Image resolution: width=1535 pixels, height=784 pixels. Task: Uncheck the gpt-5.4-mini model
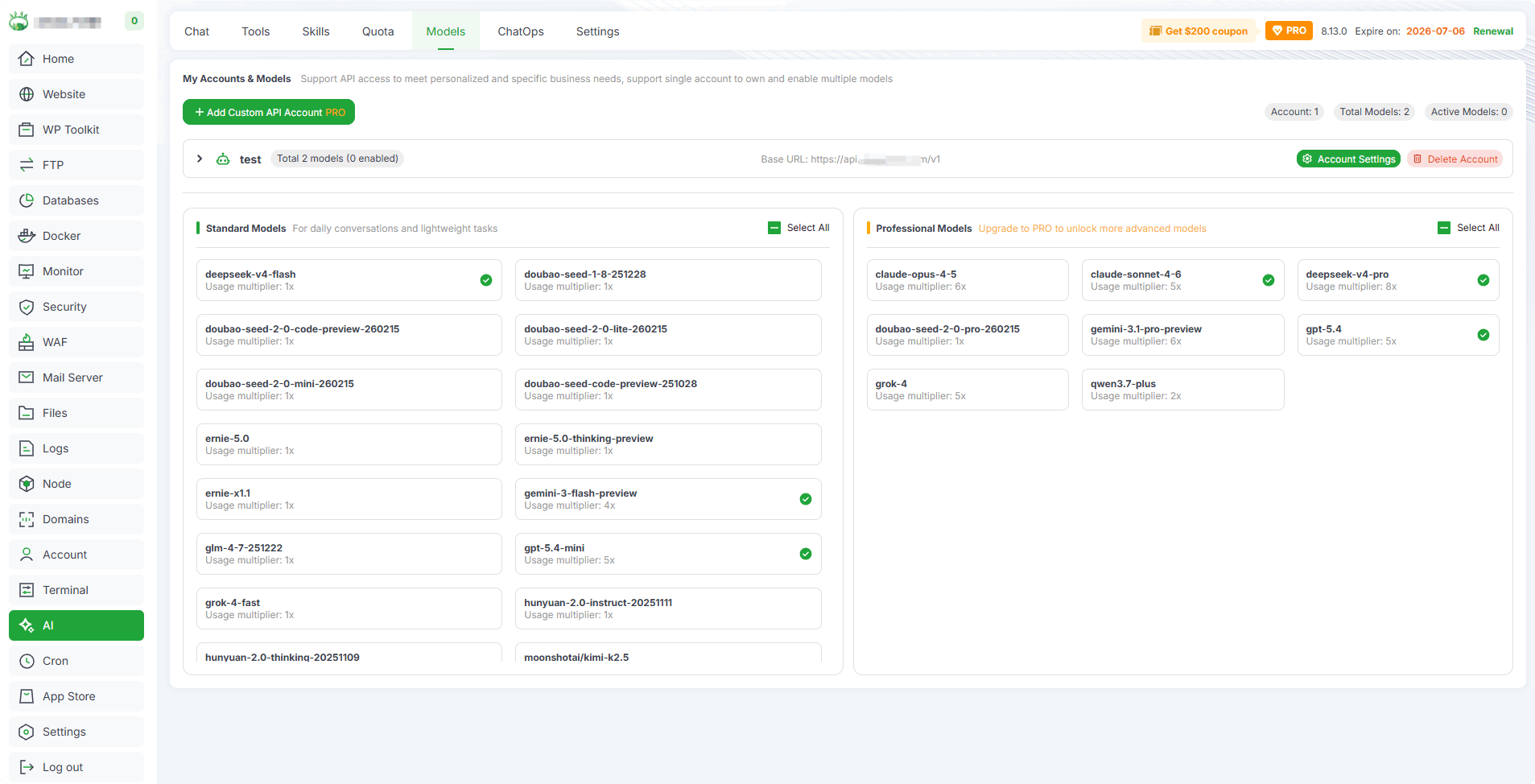tap(806, 554)
